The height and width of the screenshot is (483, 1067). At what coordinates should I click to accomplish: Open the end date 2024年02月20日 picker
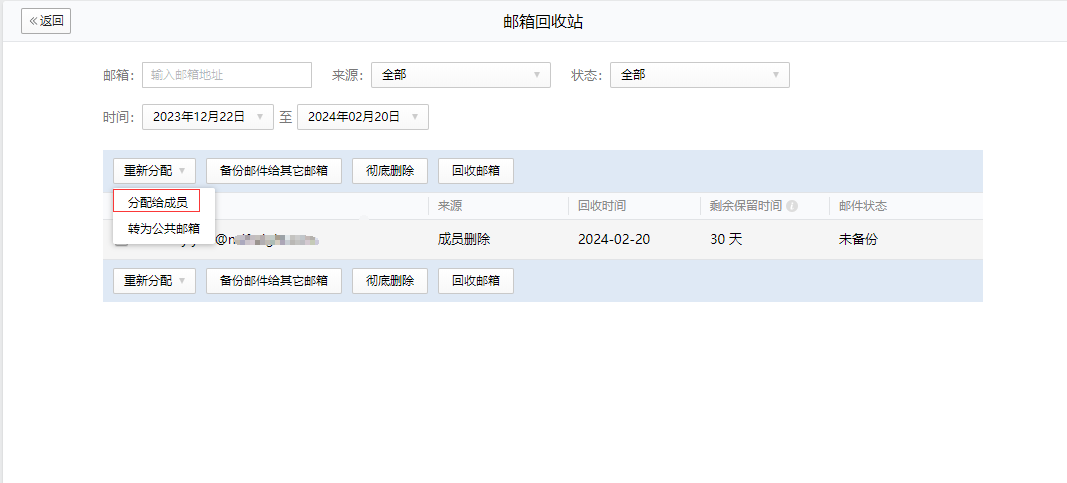click(363, 117)
